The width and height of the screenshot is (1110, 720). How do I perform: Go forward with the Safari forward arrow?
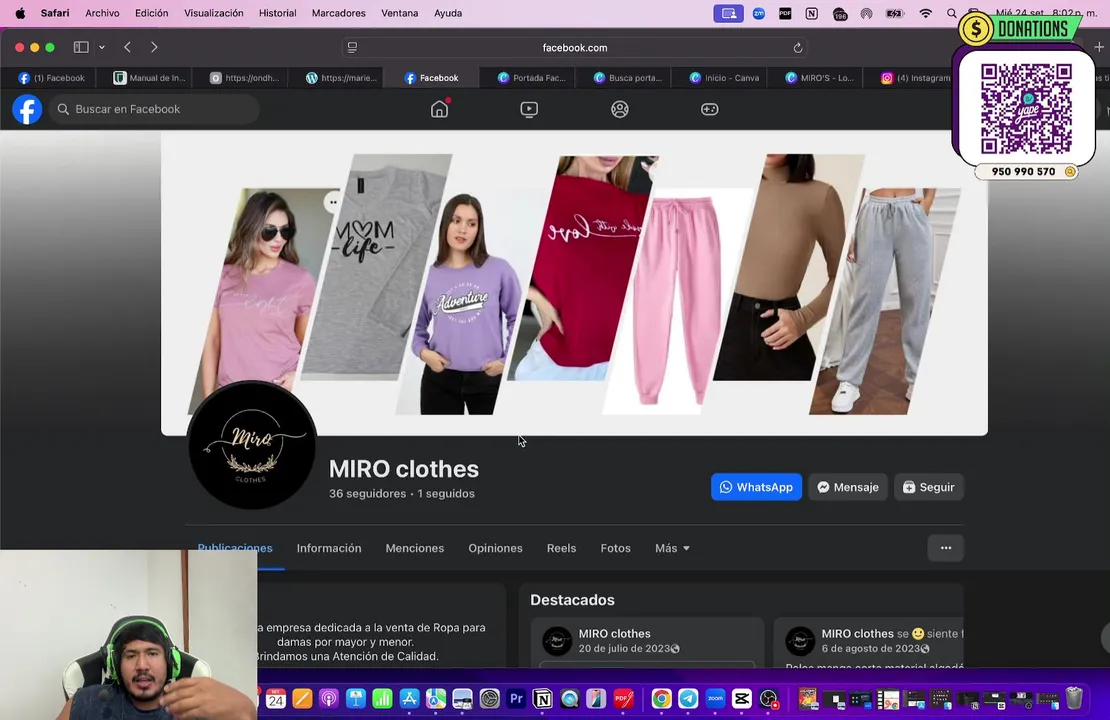[154, 47]
